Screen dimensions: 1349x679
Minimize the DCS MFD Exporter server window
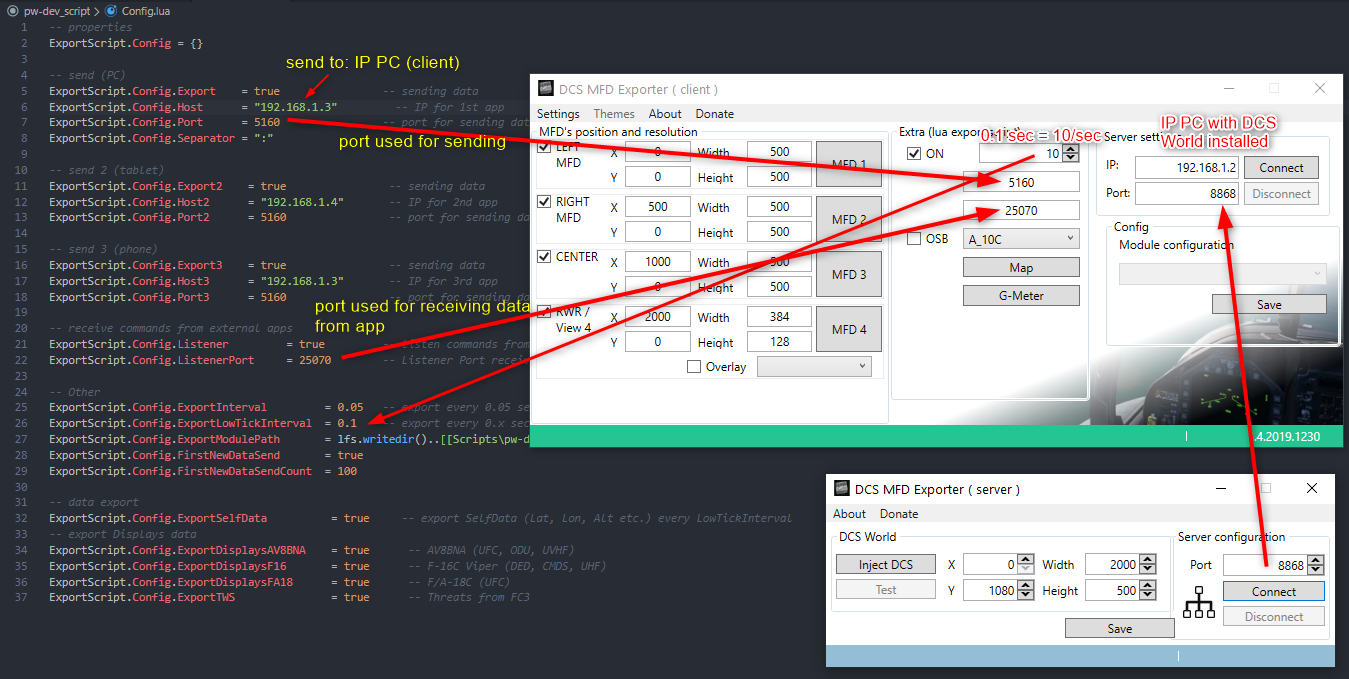1220,488
